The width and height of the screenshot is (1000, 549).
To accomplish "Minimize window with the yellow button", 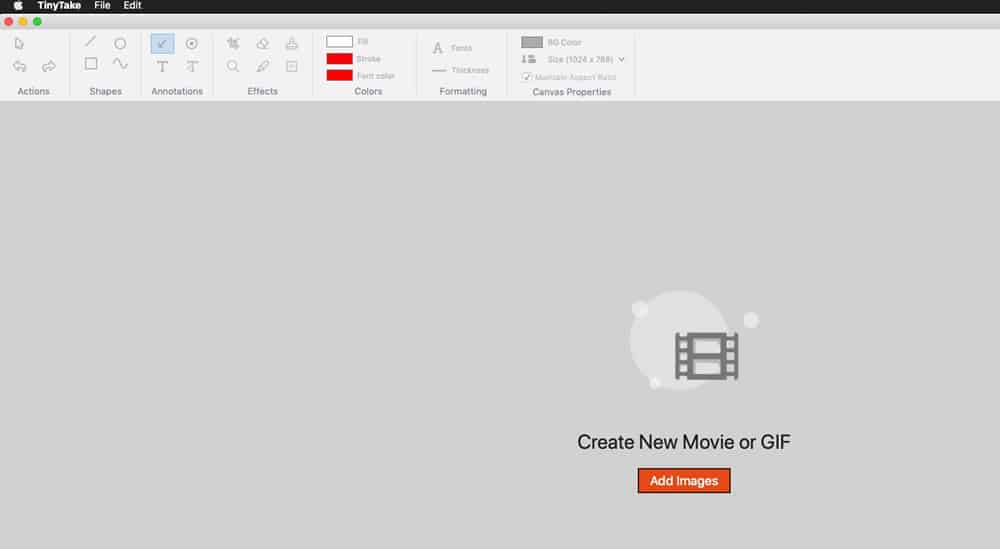I will coord(23,22).
